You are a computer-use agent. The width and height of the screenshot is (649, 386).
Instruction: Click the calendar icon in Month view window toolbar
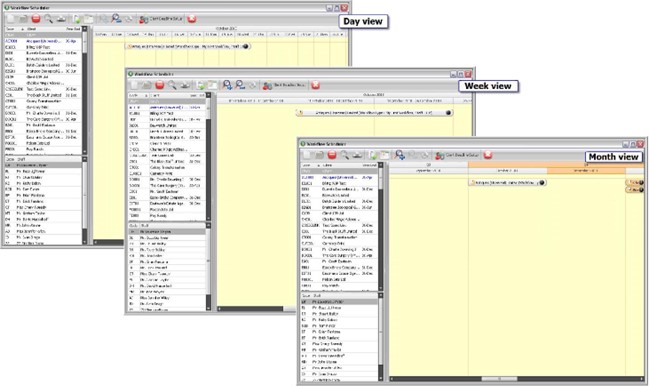pos(385,155)
